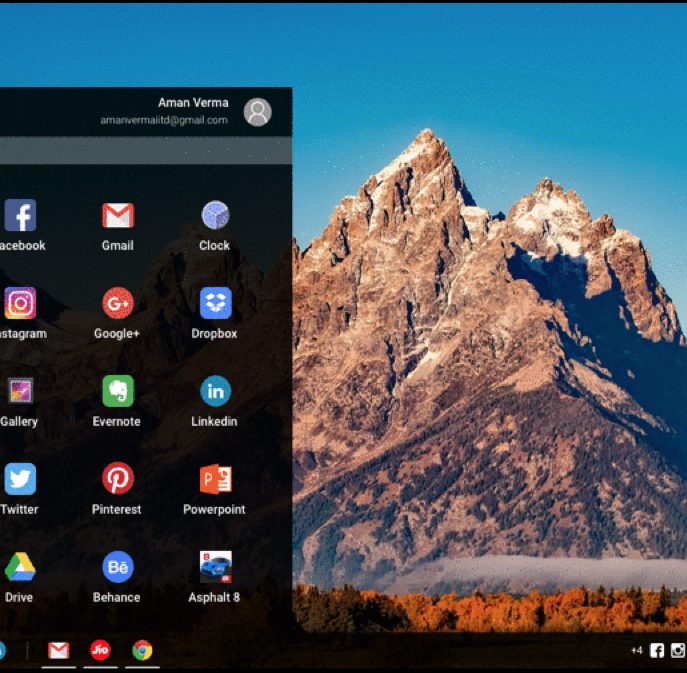The image size is (687, 673).
Task: Open Chrome from the taskbar
Action: pos(142,650)
